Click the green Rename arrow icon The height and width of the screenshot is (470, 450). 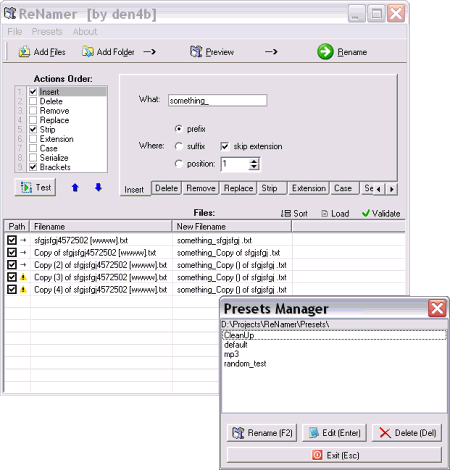click(x=325, y=52)
